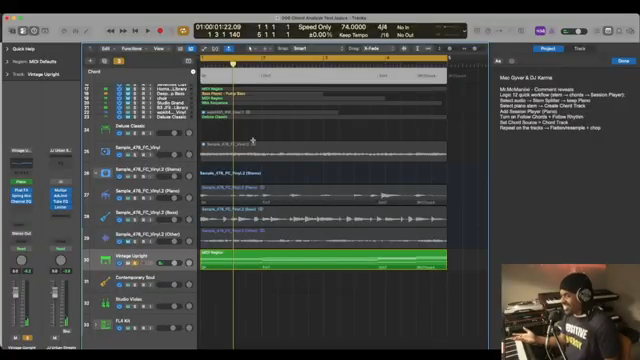Open the pointer tool menu

pyautogui.click(x=252, y=49)
